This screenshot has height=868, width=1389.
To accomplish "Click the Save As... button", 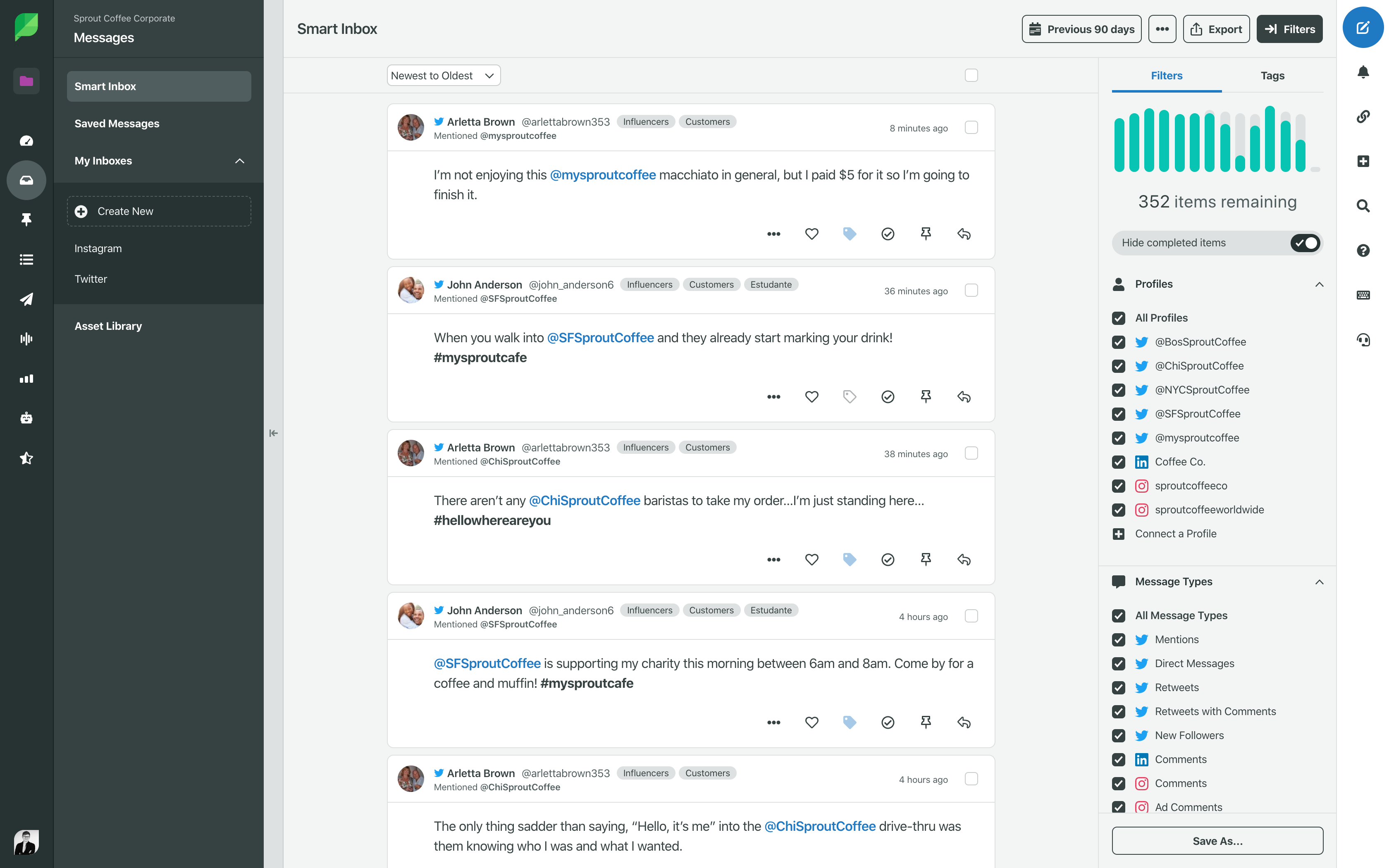I will coord(1217,840).
